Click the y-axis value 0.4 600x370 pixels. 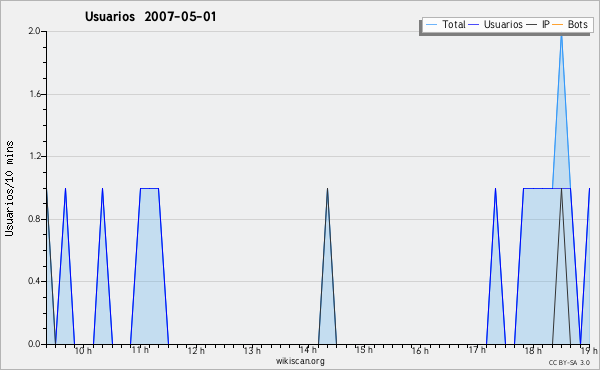[x=34, y=281]
